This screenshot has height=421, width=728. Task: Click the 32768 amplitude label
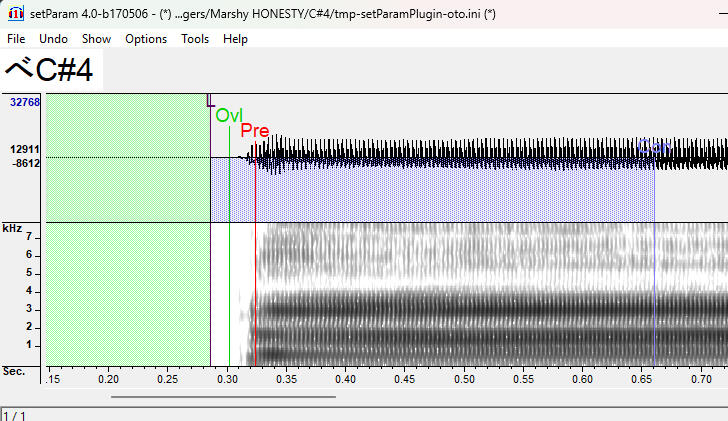coord(25,102)
